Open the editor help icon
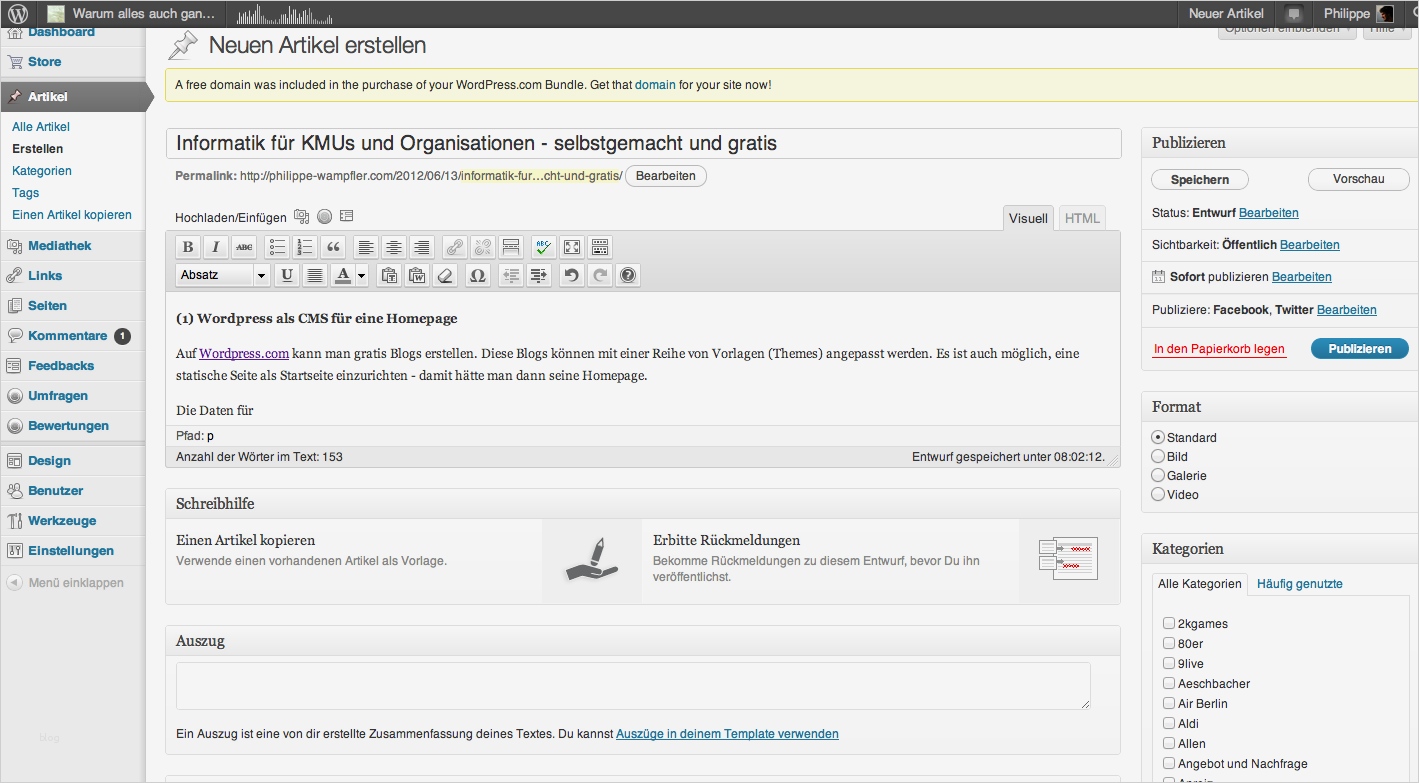The height and width of the screenshot is (783, 1419). 628,275
